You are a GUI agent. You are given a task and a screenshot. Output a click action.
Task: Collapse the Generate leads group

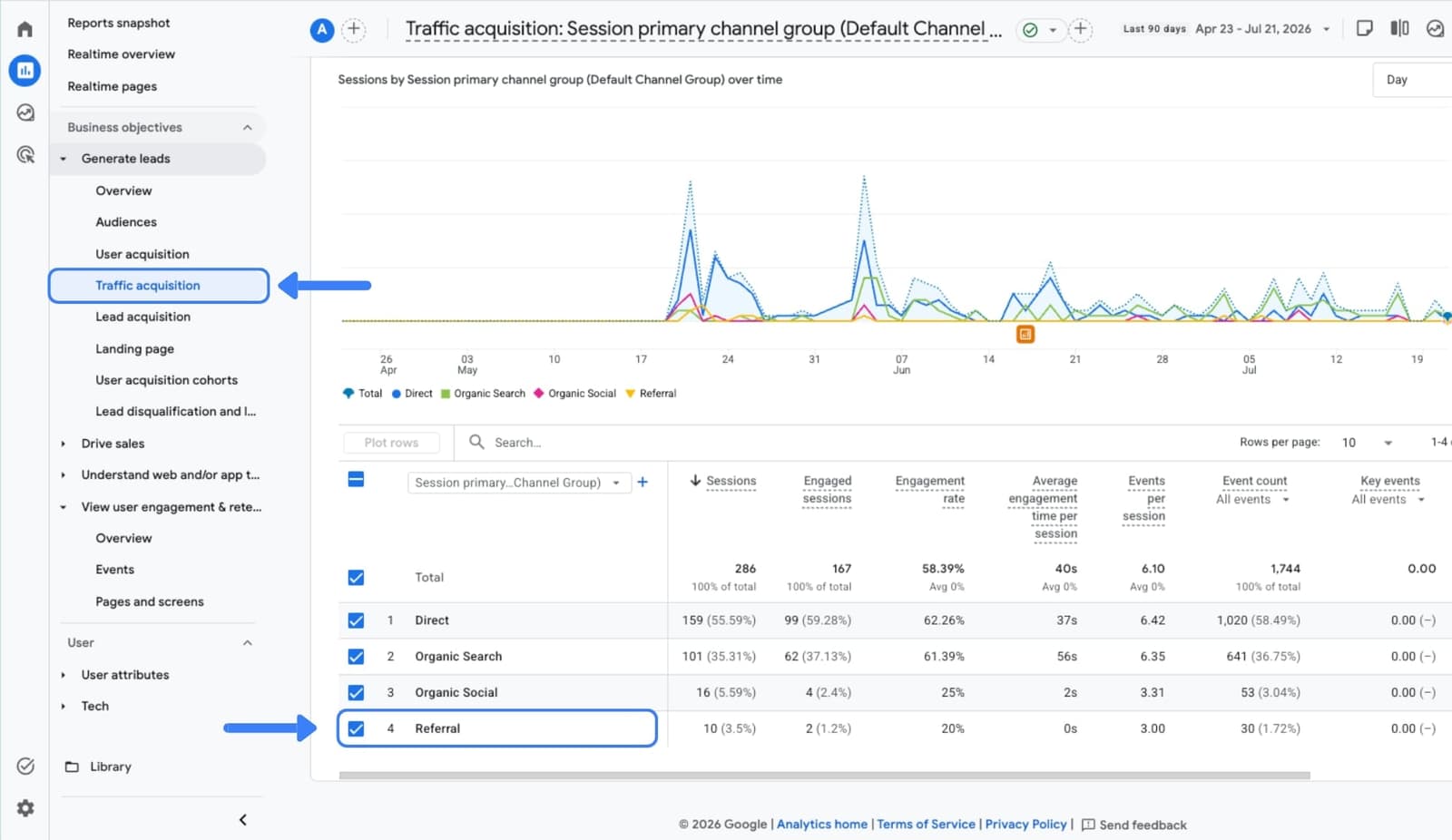64,159
